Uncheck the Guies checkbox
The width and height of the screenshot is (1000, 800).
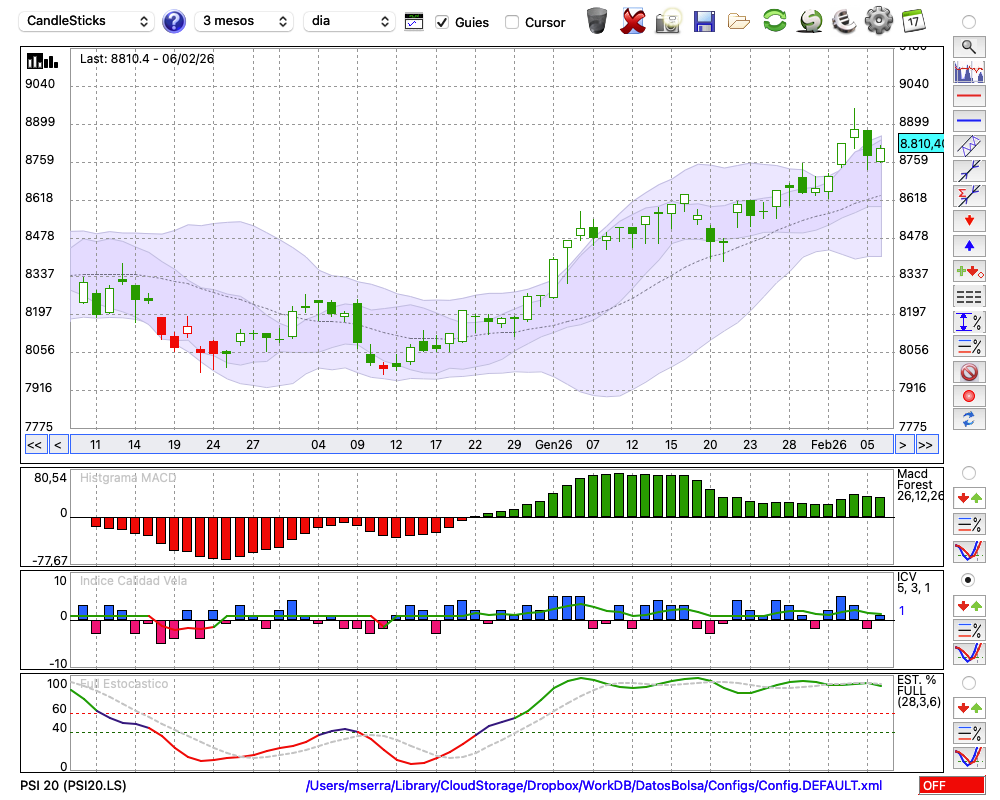(x=442, y=22)
